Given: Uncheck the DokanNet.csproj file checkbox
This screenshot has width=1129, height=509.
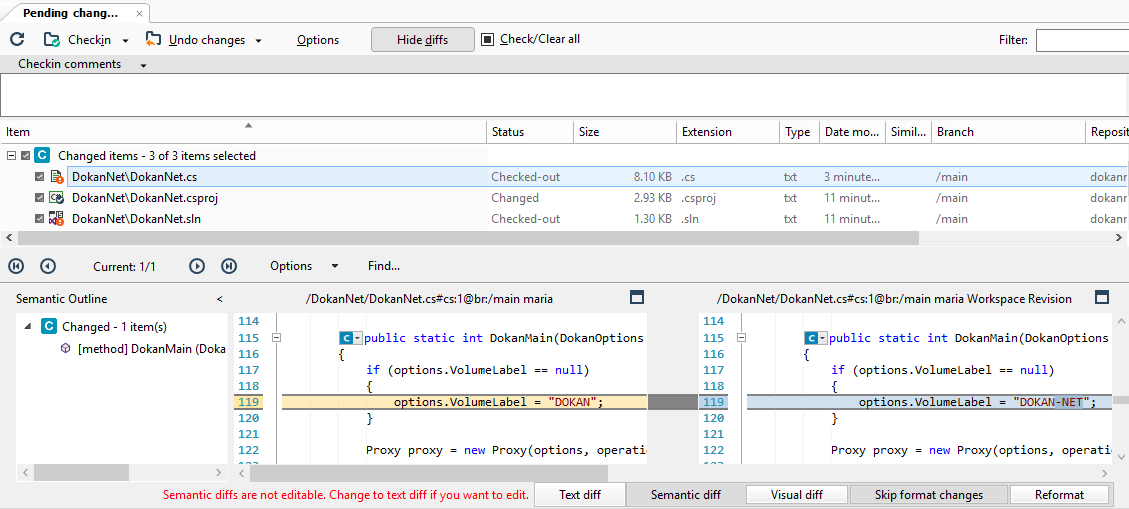Looking at the screenshot, I should point(40,197).
